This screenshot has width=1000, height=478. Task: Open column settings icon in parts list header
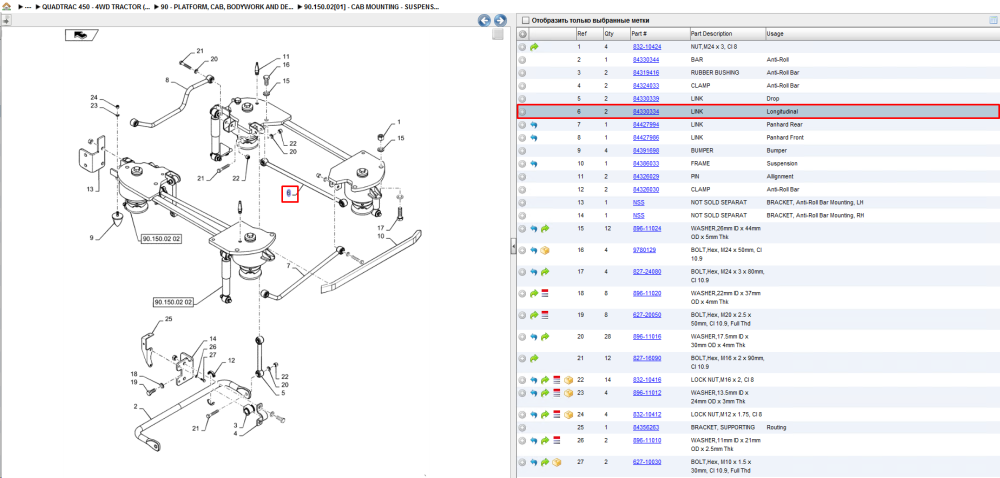tap(992, 20)
